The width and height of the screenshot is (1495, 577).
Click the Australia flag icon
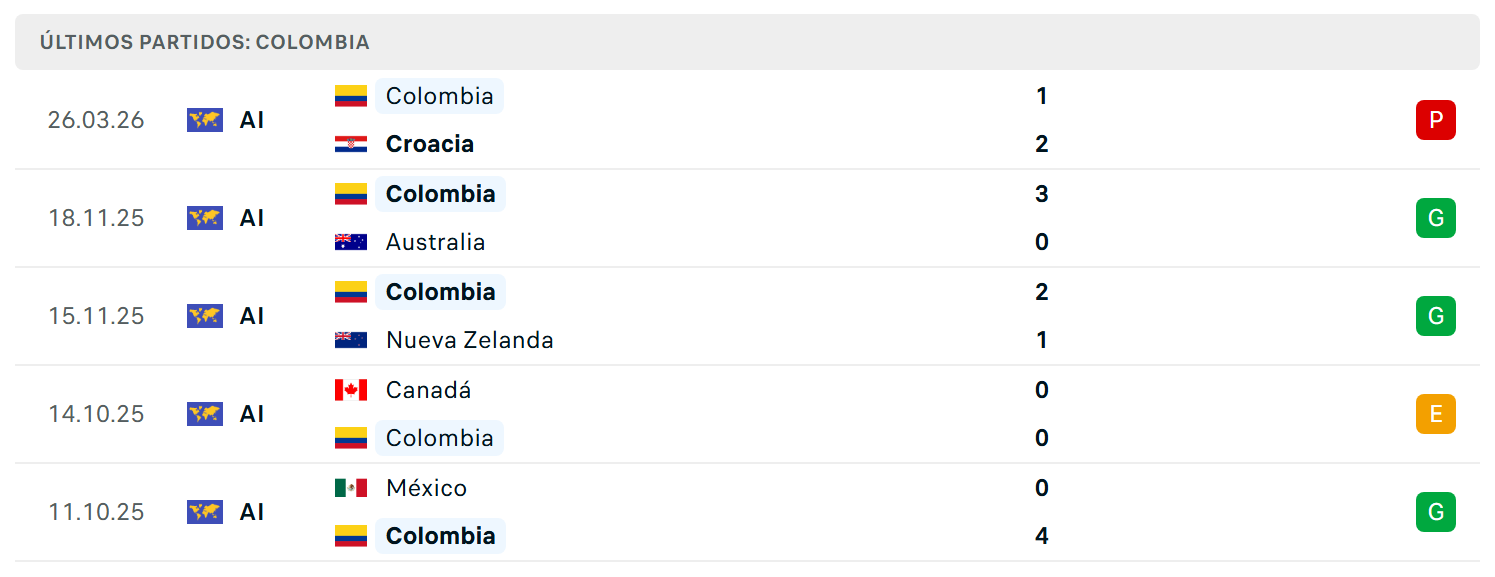click(x=351, y=242)
